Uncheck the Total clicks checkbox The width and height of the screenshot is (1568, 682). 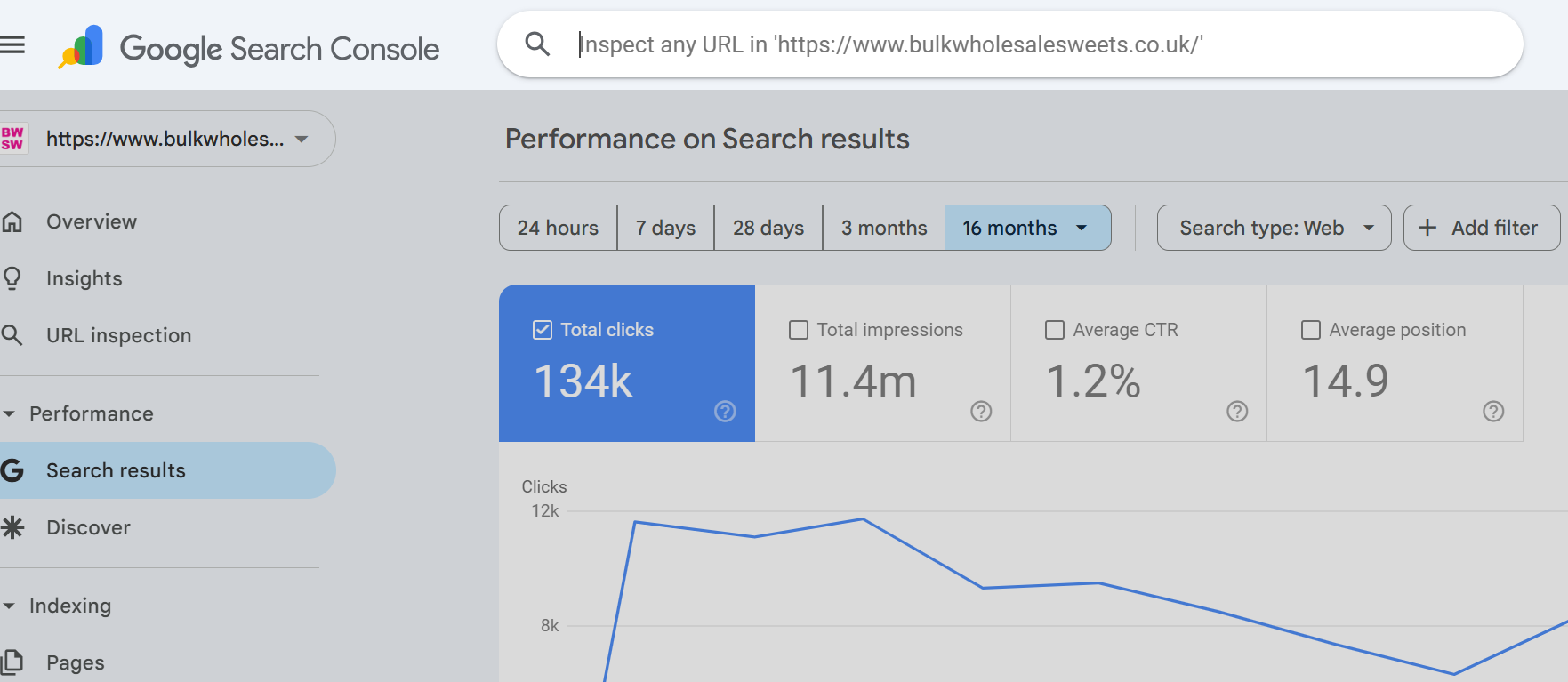click(543, 330)
